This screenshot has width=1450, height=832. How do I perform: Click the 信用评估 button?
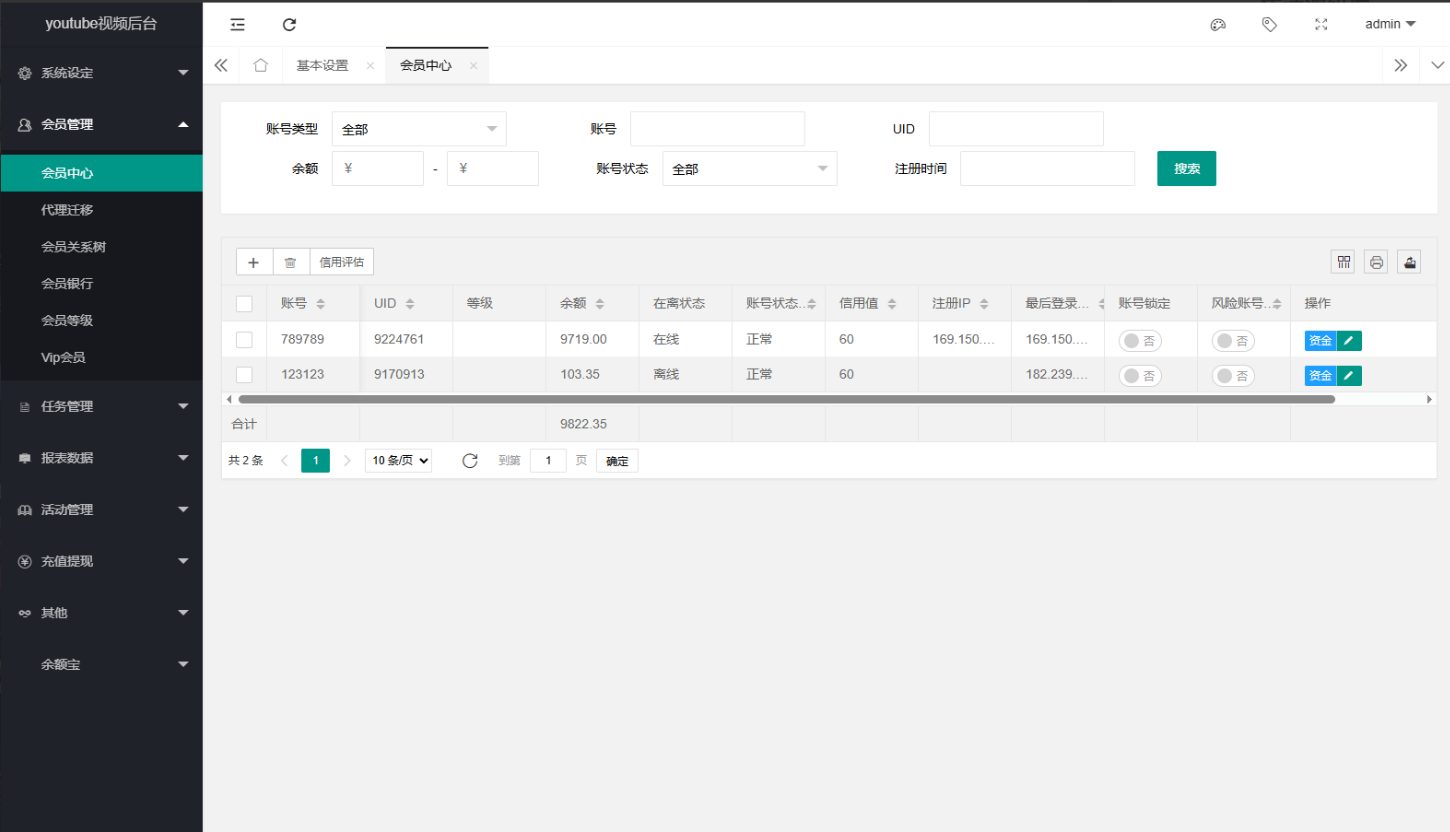tap(342, 262)
